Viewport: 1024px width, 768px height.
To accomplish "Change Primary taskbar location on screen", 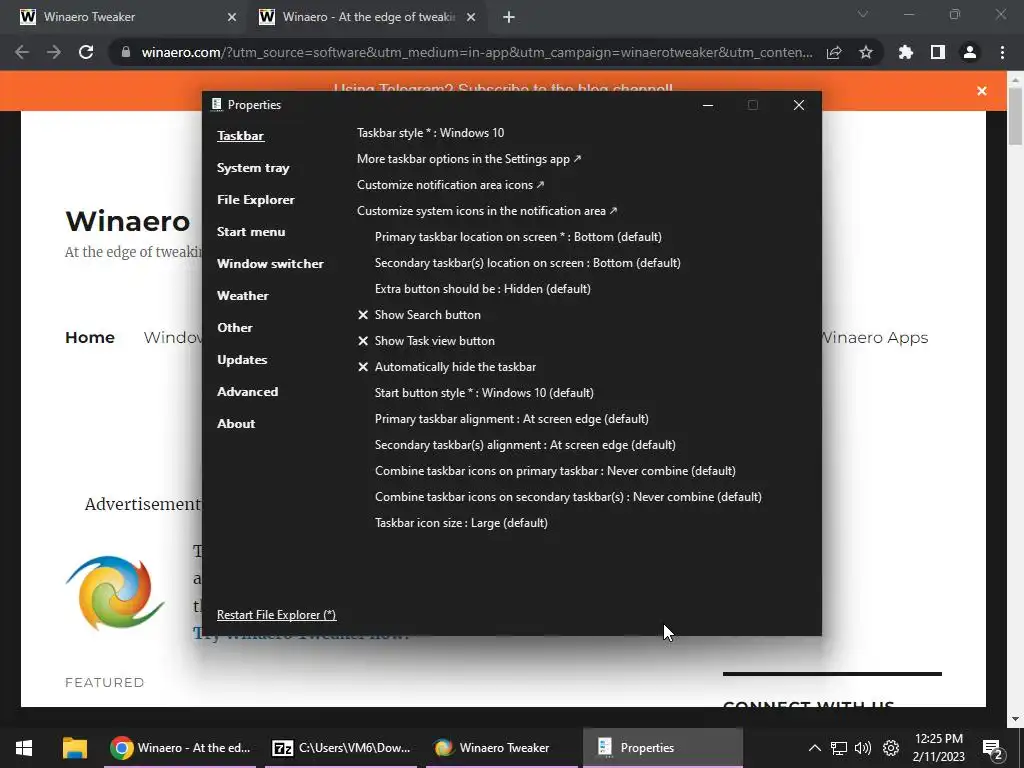I will coord(518,237).
